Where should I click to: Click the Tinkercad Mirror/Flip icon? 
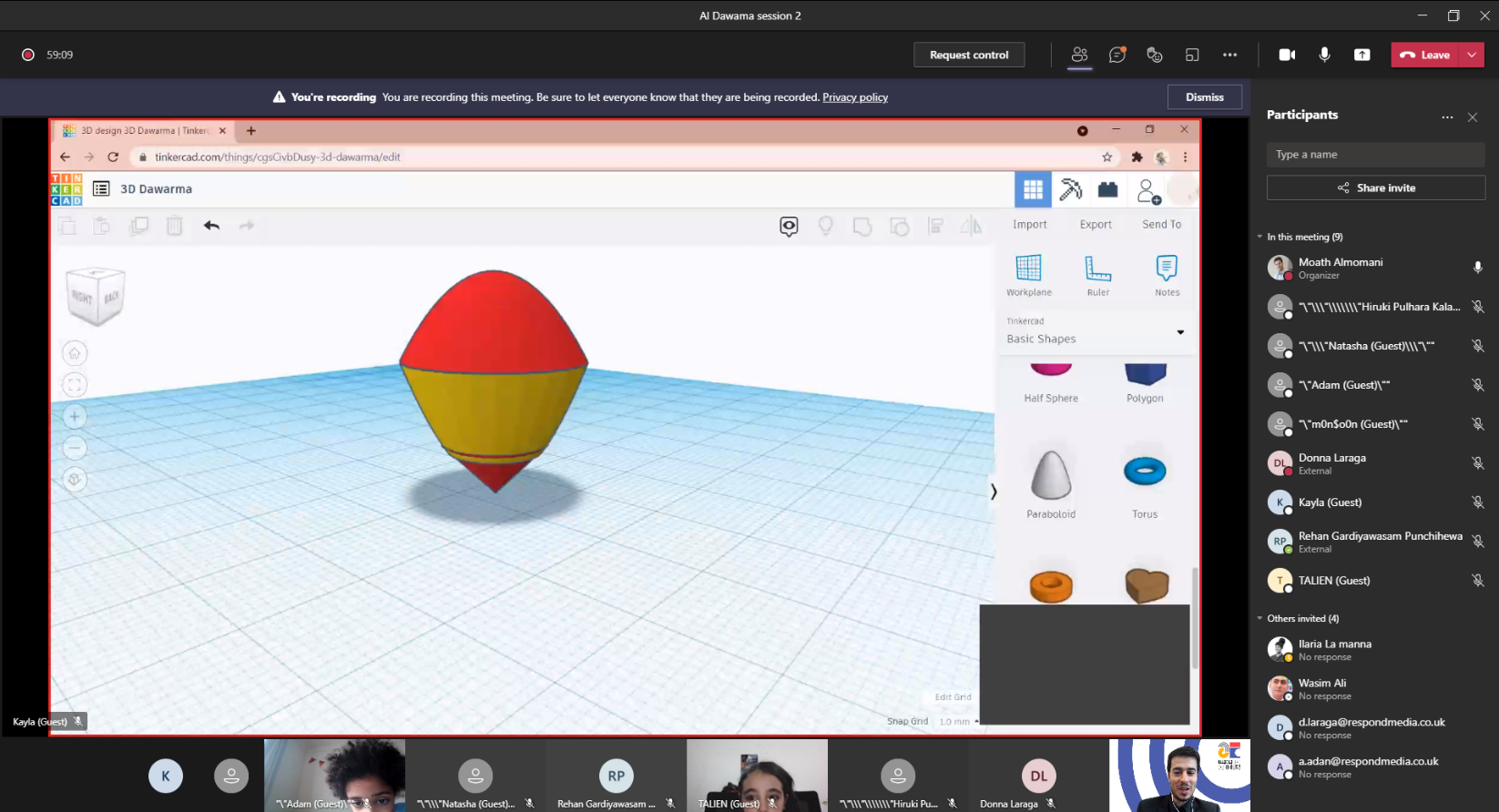[x=972, y=226]
